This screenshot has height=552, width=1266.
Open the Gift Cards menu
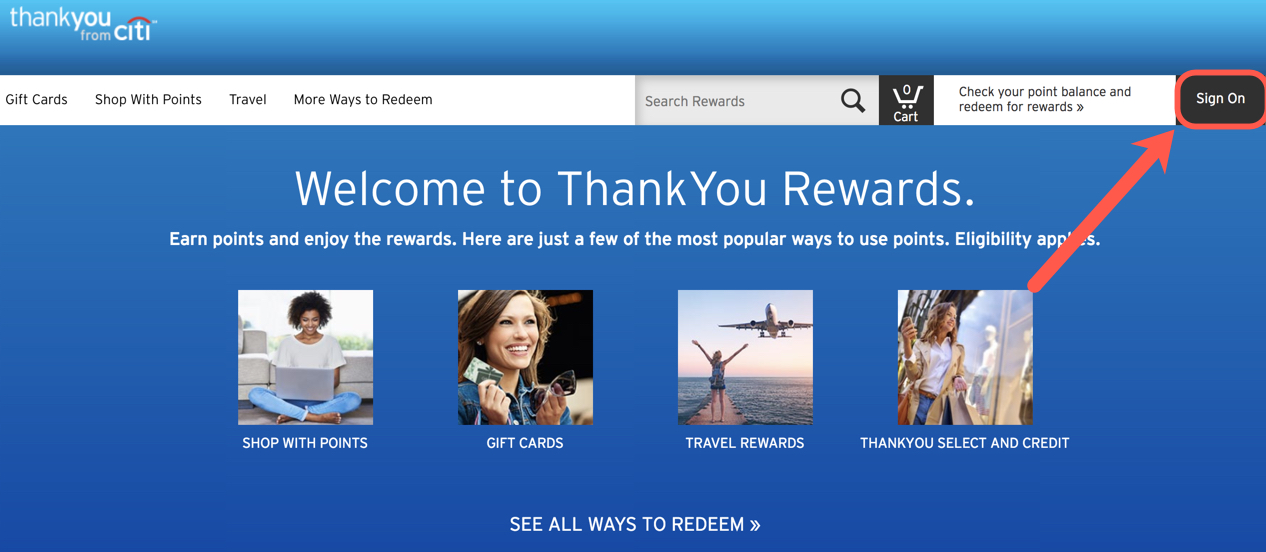(37, 100)
